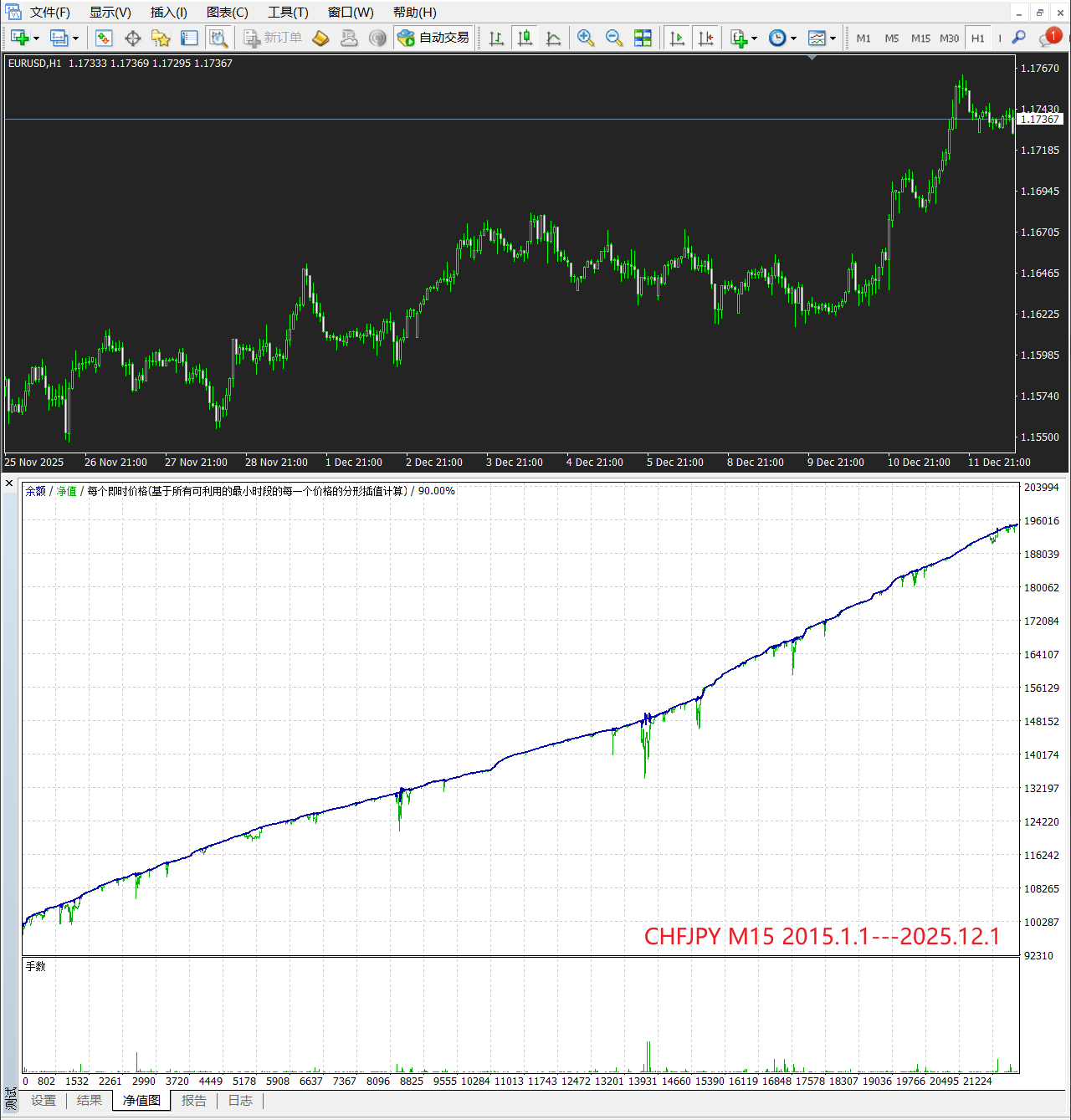Toggle the 自动交易 auto trading button

tap(433, 38)
